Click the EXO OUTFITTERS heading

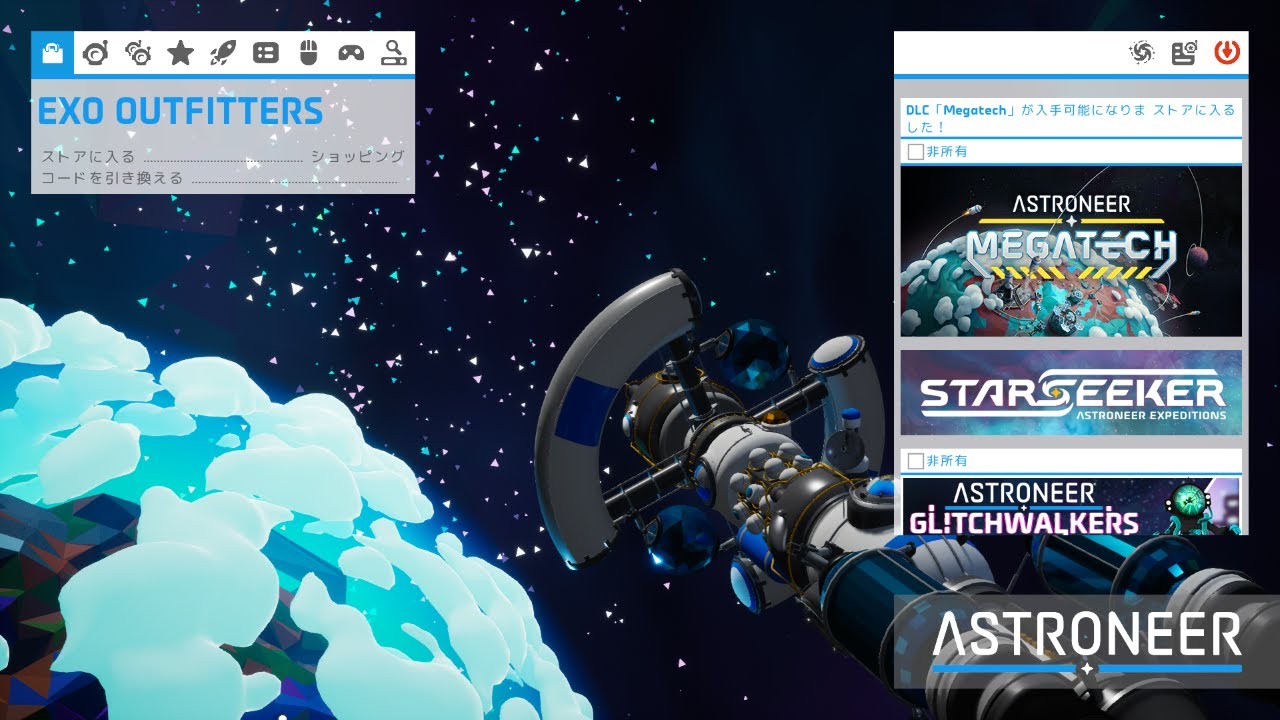tap(180, 111)
